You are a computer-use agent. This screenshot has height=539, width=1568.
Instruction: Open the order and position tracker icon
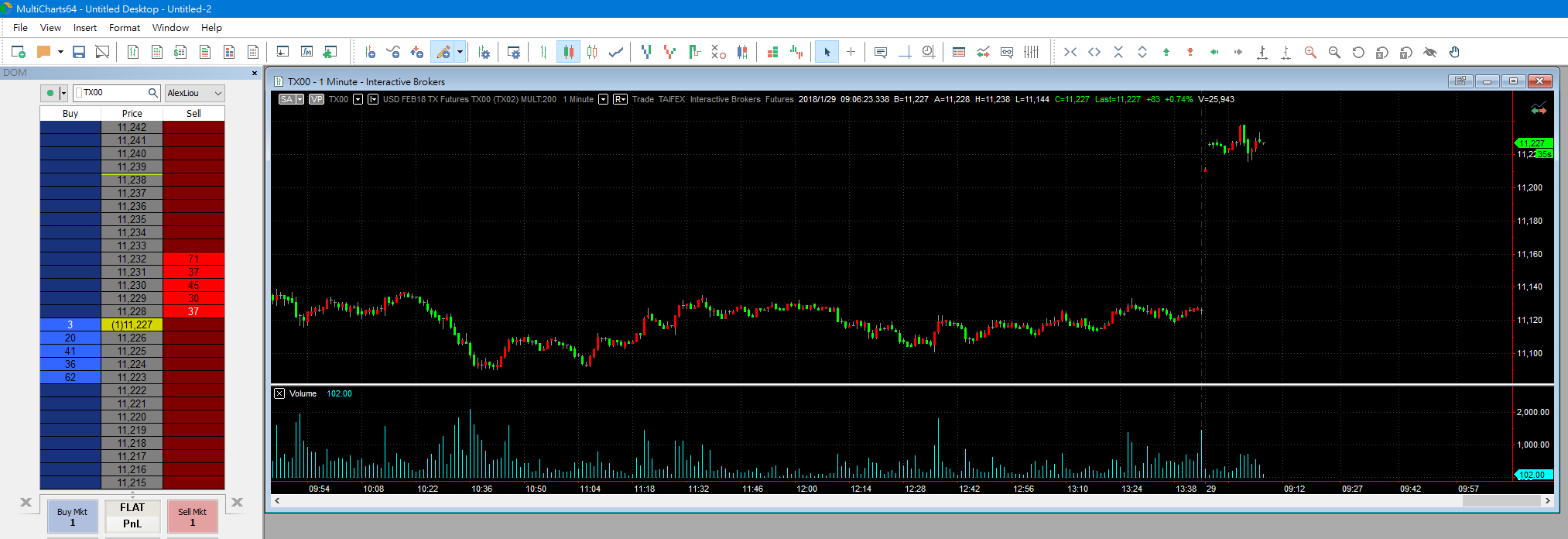coord(959,52)
